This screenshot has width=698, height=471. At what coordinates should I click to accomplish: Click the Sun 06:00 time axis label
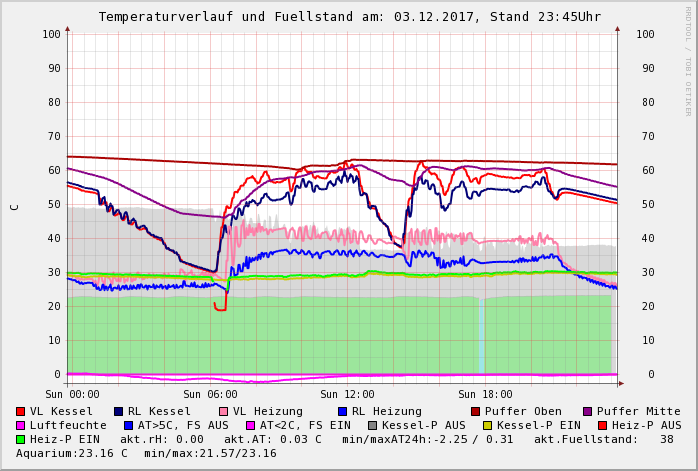pyautogui.click(x=210, y=394)
